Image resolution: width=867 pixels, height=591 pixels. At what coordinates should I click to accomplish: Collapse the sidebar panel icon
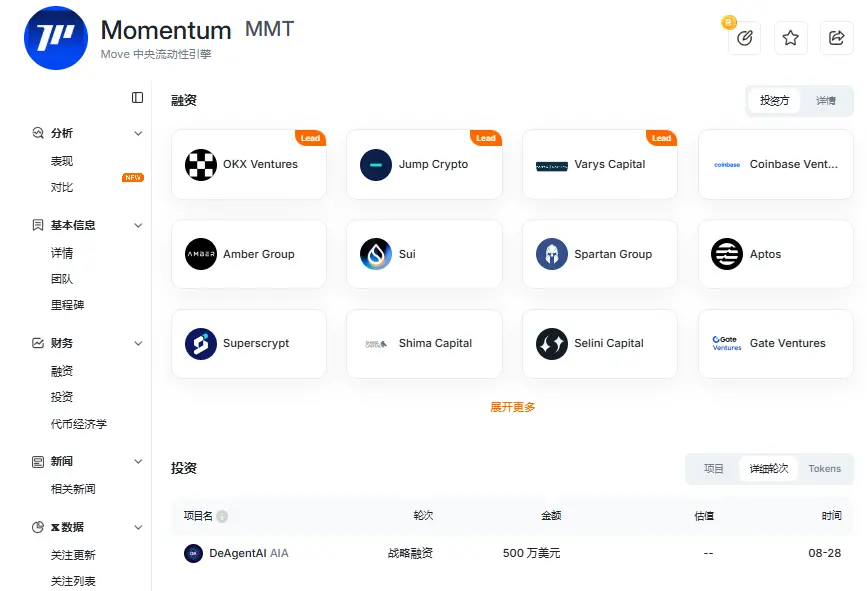(138, 98)
